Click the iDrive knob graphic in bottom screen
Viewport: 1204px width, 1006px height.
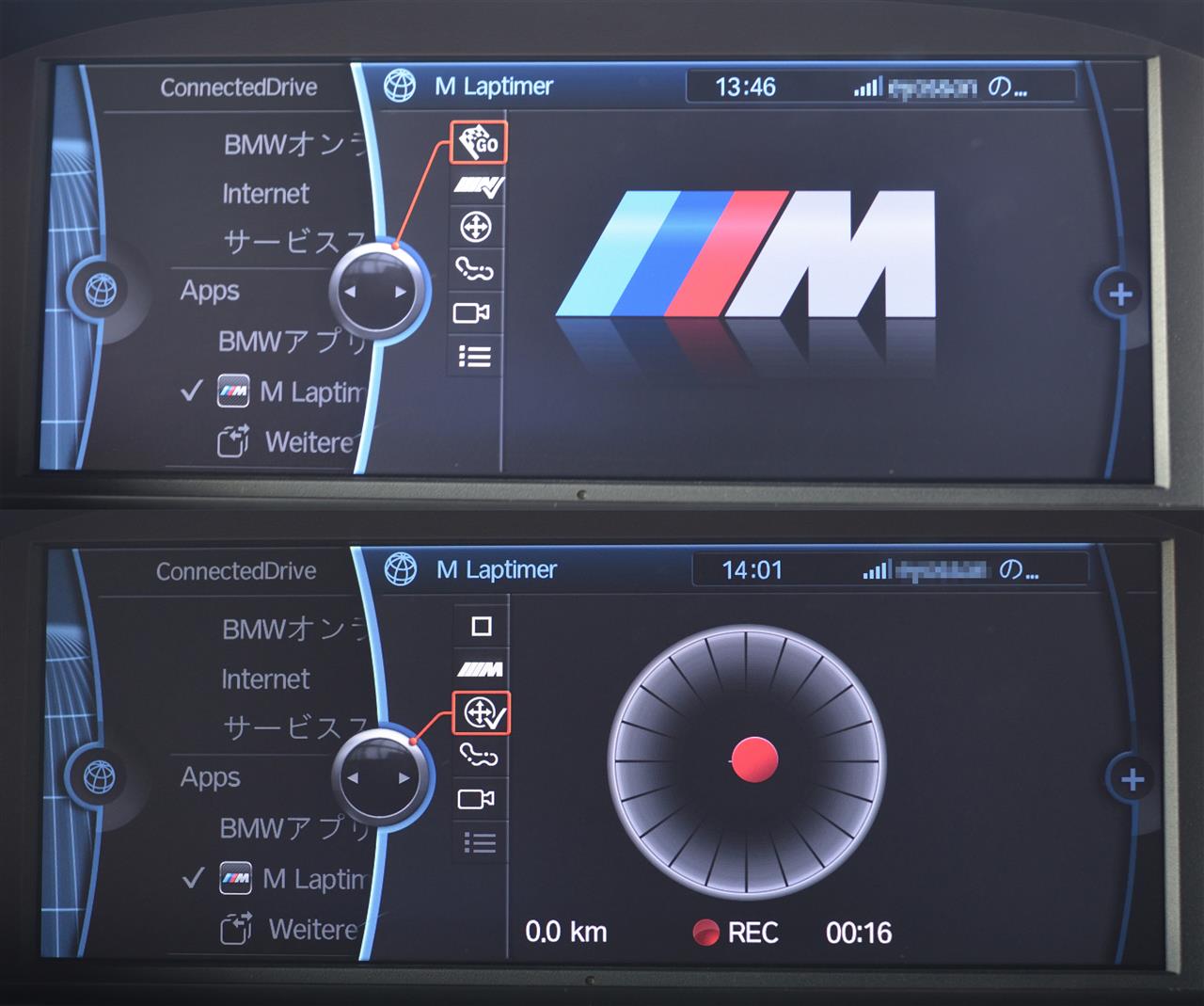[x=381, y=777]
